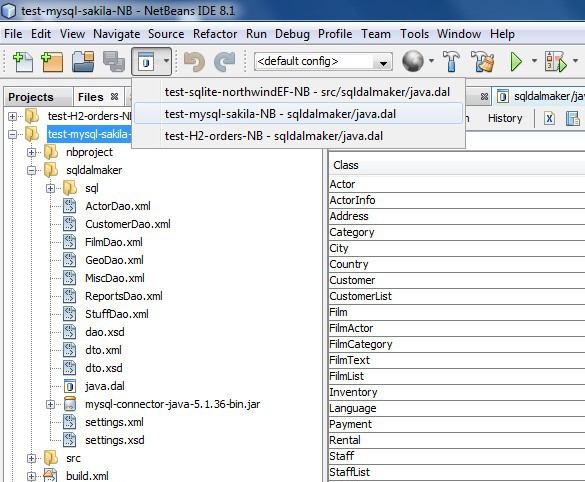Image resolution: width=585 pixels, height=482 pixels.
Task: Click the New File toolbar icon
Action: pyautogui.click(x=23, y=62)
